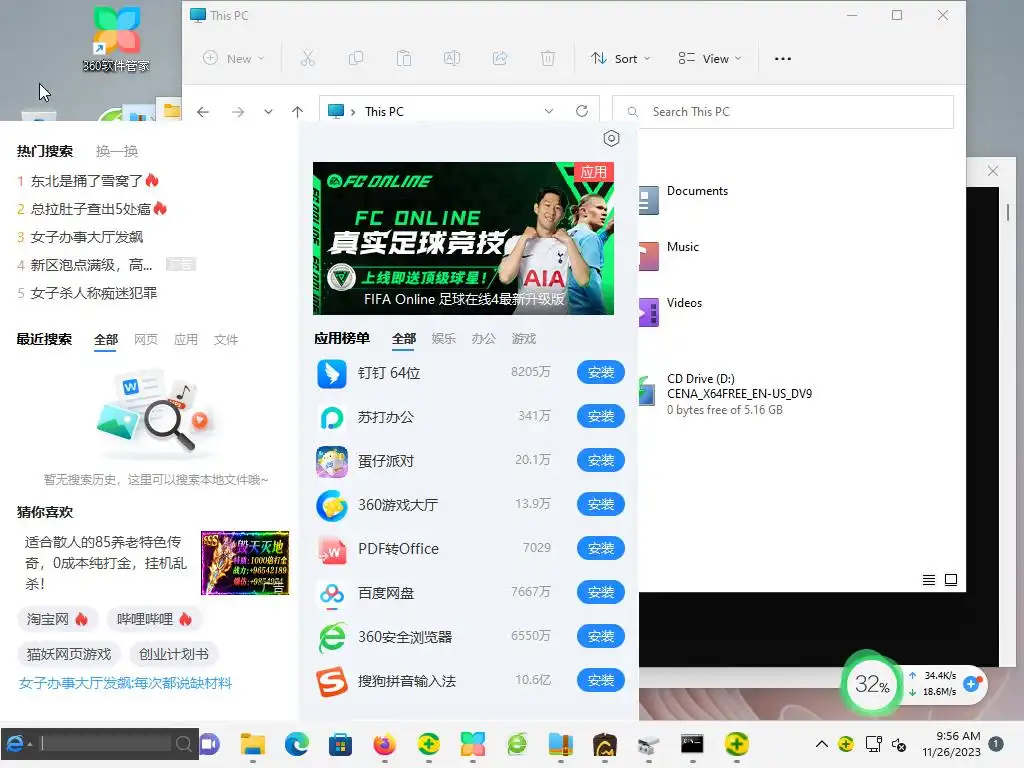Viewport: 1024px width, 768px height.
Task: Click the taskbar search input box
Action: [108, 743]
